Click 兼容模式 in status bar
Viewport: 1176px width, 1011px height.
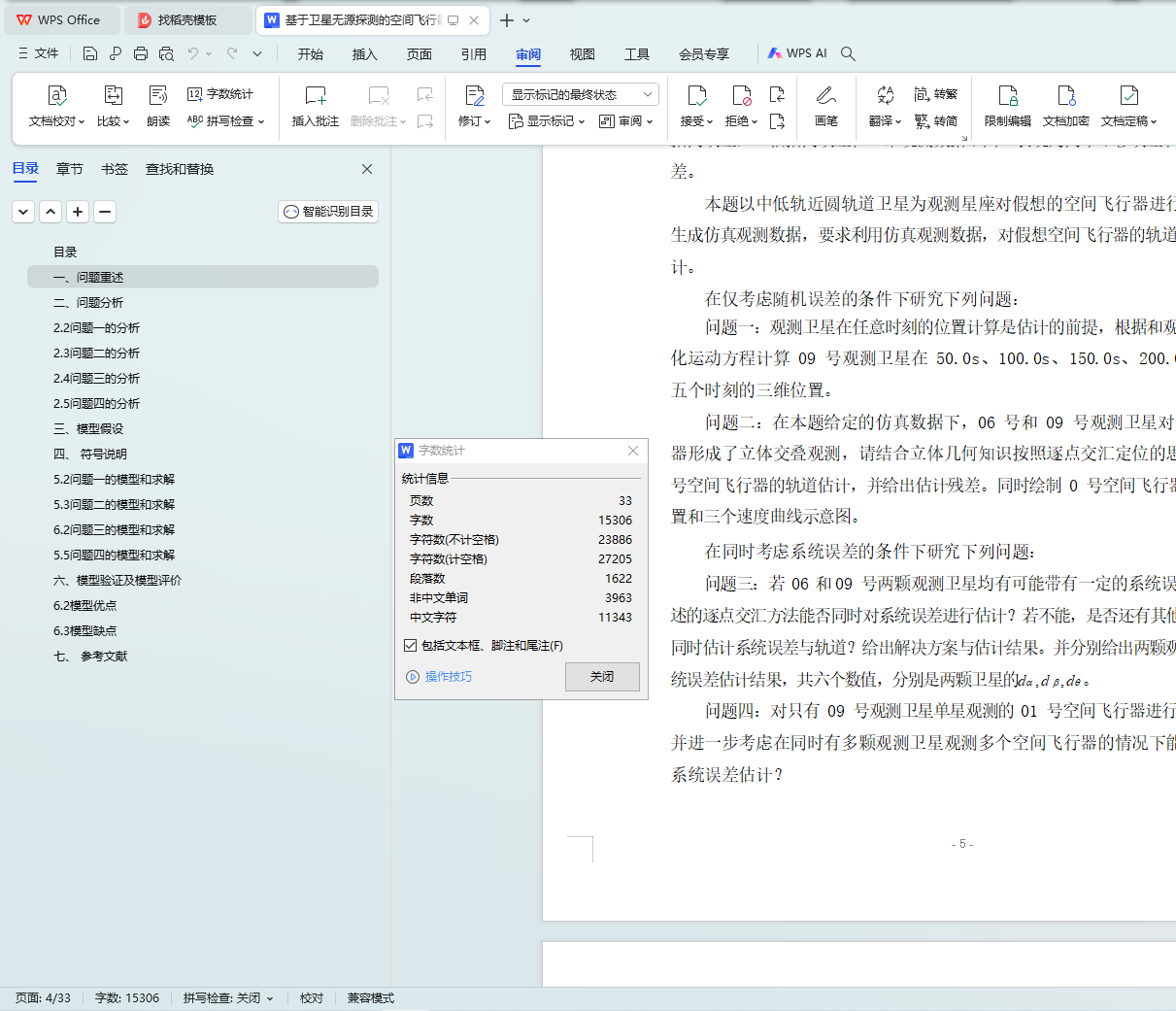click(x=371, y=998)
